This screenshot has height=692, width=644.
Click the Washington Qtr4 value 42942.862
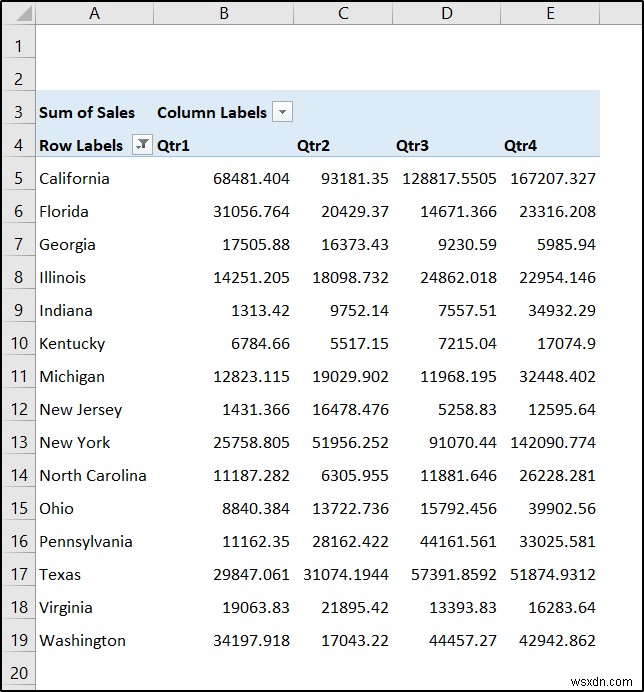tap(553, 640)
